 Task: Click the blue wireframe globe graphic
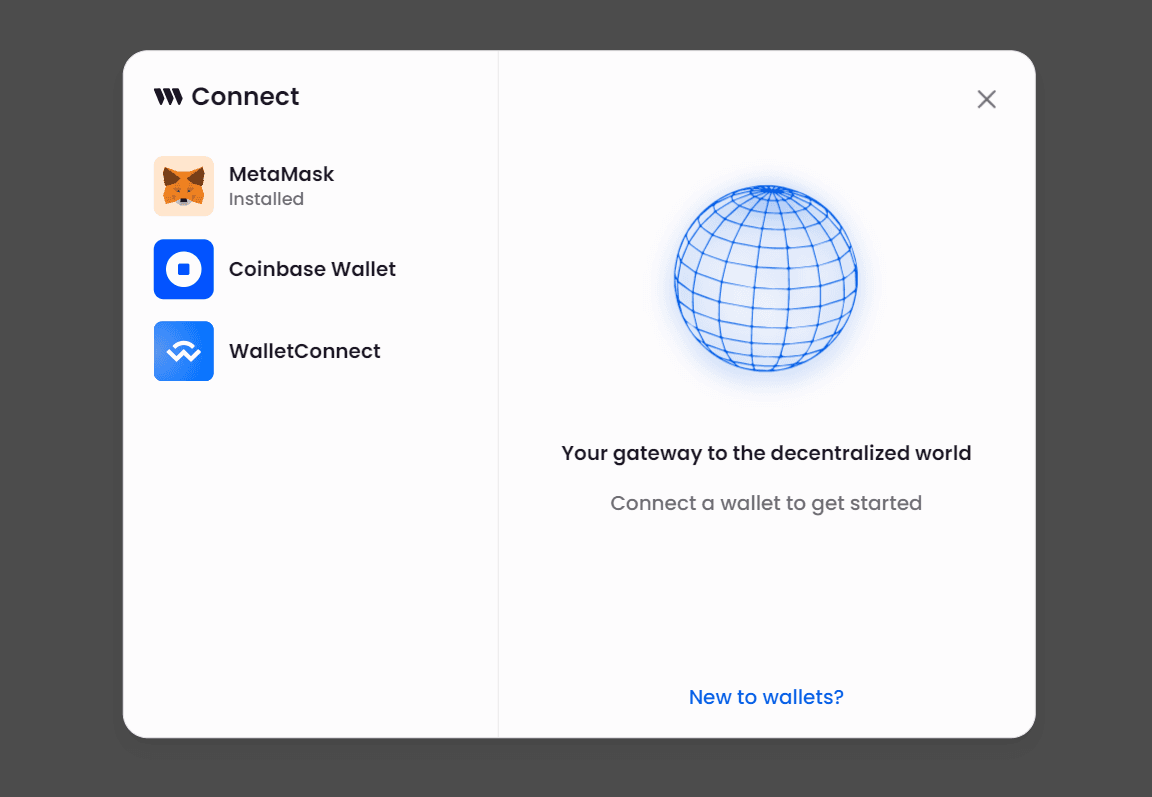click(766, 278)
